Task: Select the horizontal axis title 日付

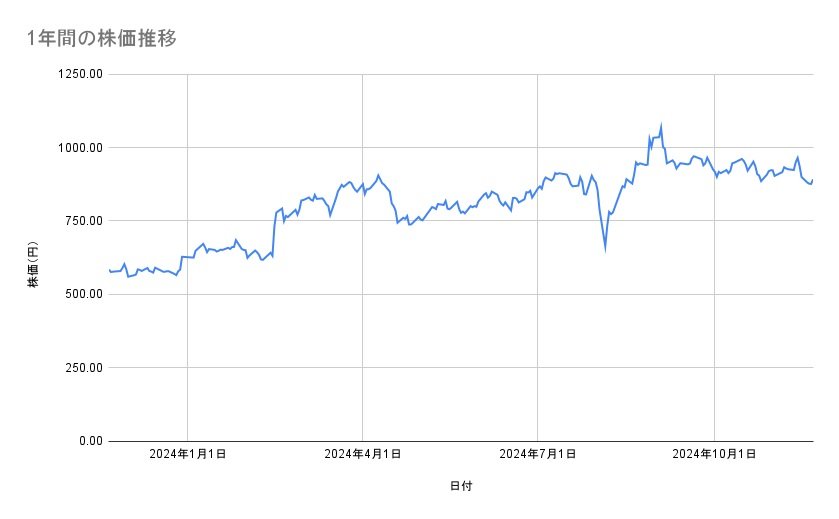Action: click(x=461, y=487)
